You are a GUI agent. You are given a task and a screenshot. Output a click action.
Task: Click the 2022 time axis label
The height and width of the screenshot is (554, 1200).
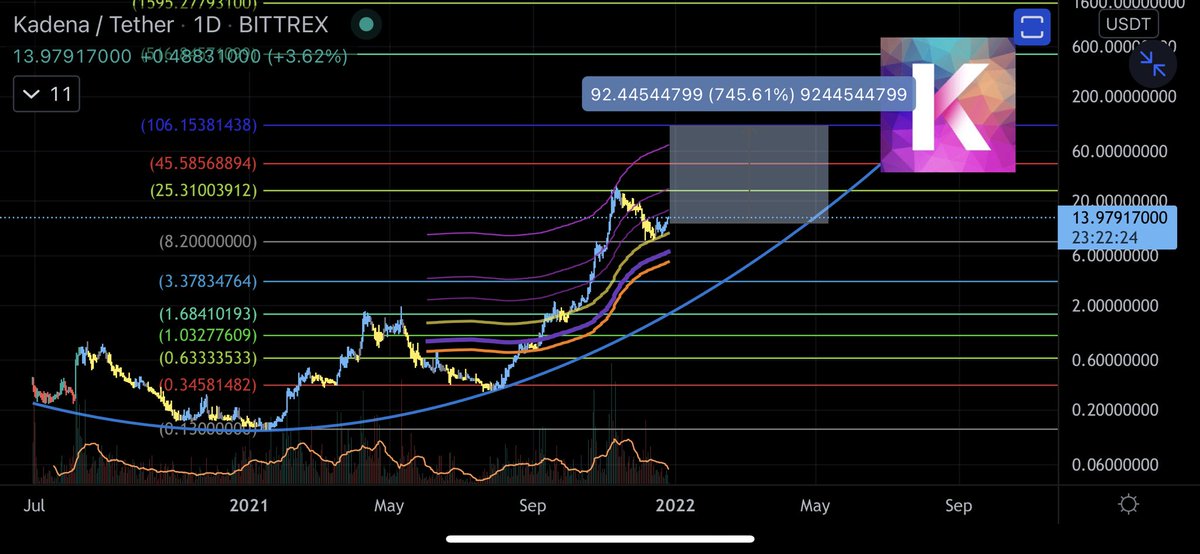675,505
